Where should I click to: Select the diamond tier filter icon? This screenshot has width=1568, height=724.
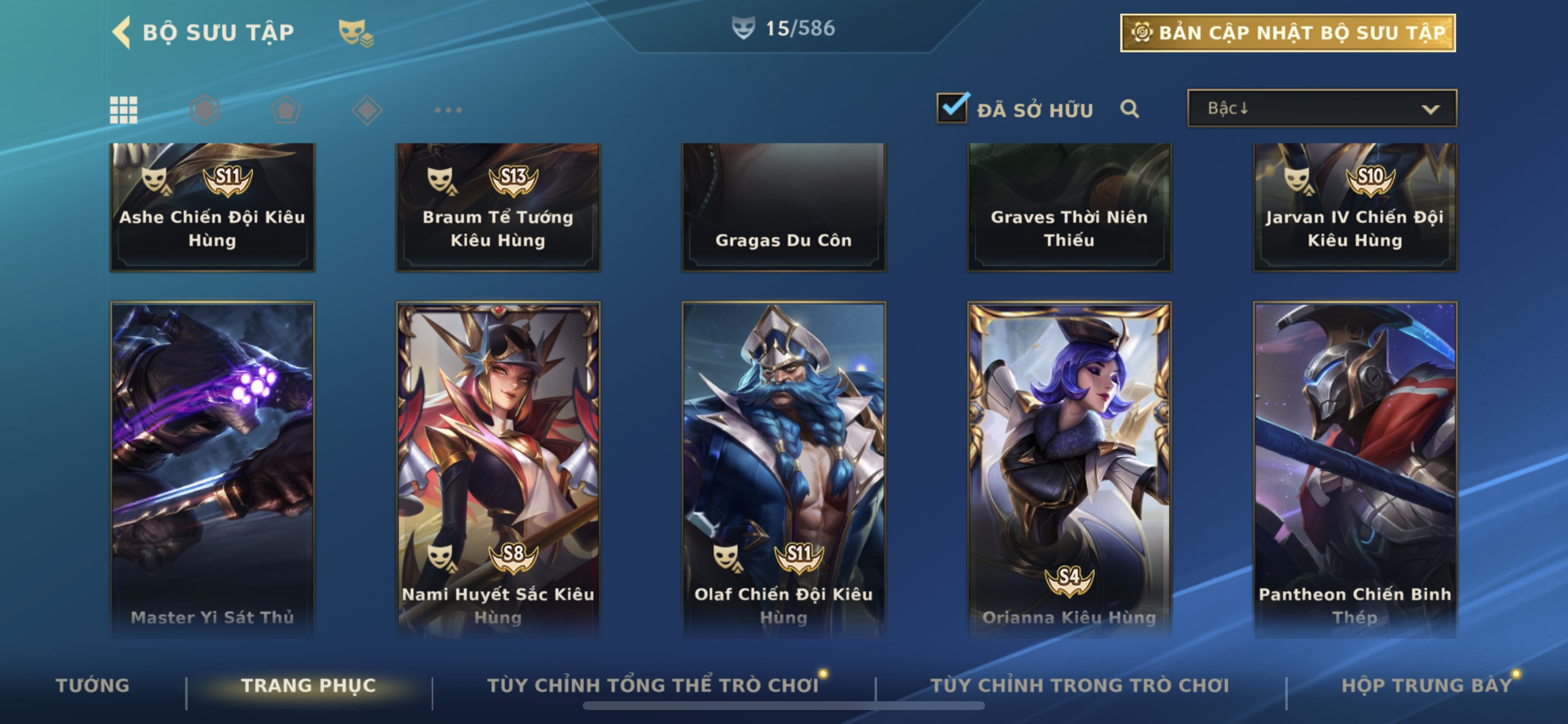[367, 110]
